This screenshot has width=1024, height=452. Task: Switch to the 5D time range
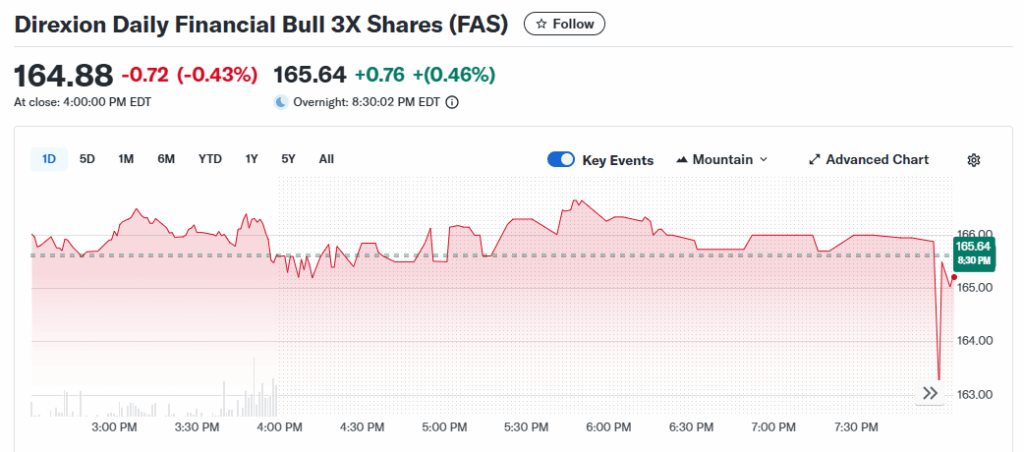pos(87,159)
